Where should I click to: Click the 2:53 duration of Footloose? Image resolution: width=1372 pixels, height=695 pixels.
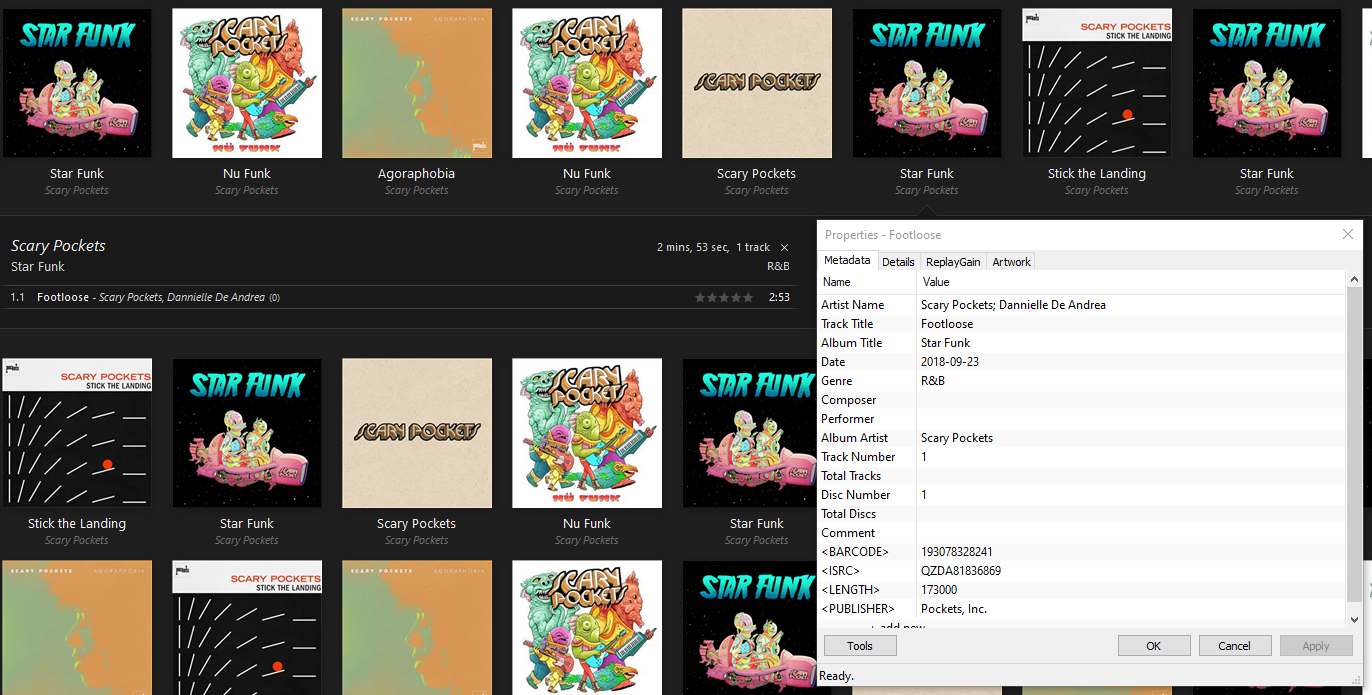point(779,298)
